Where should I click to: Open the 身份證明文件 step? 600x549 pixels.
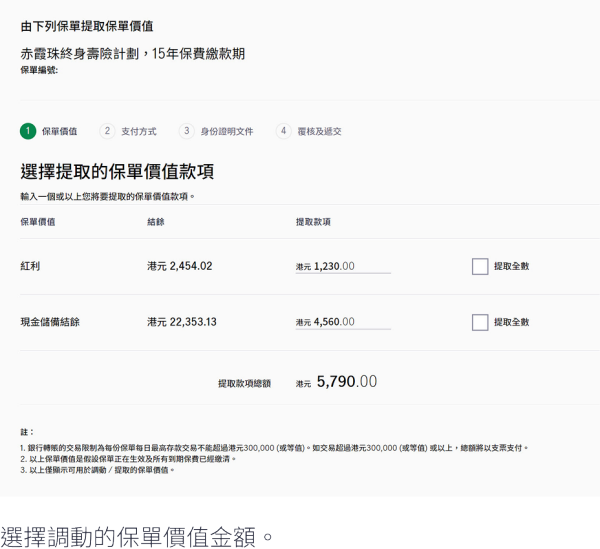[227, 131]
